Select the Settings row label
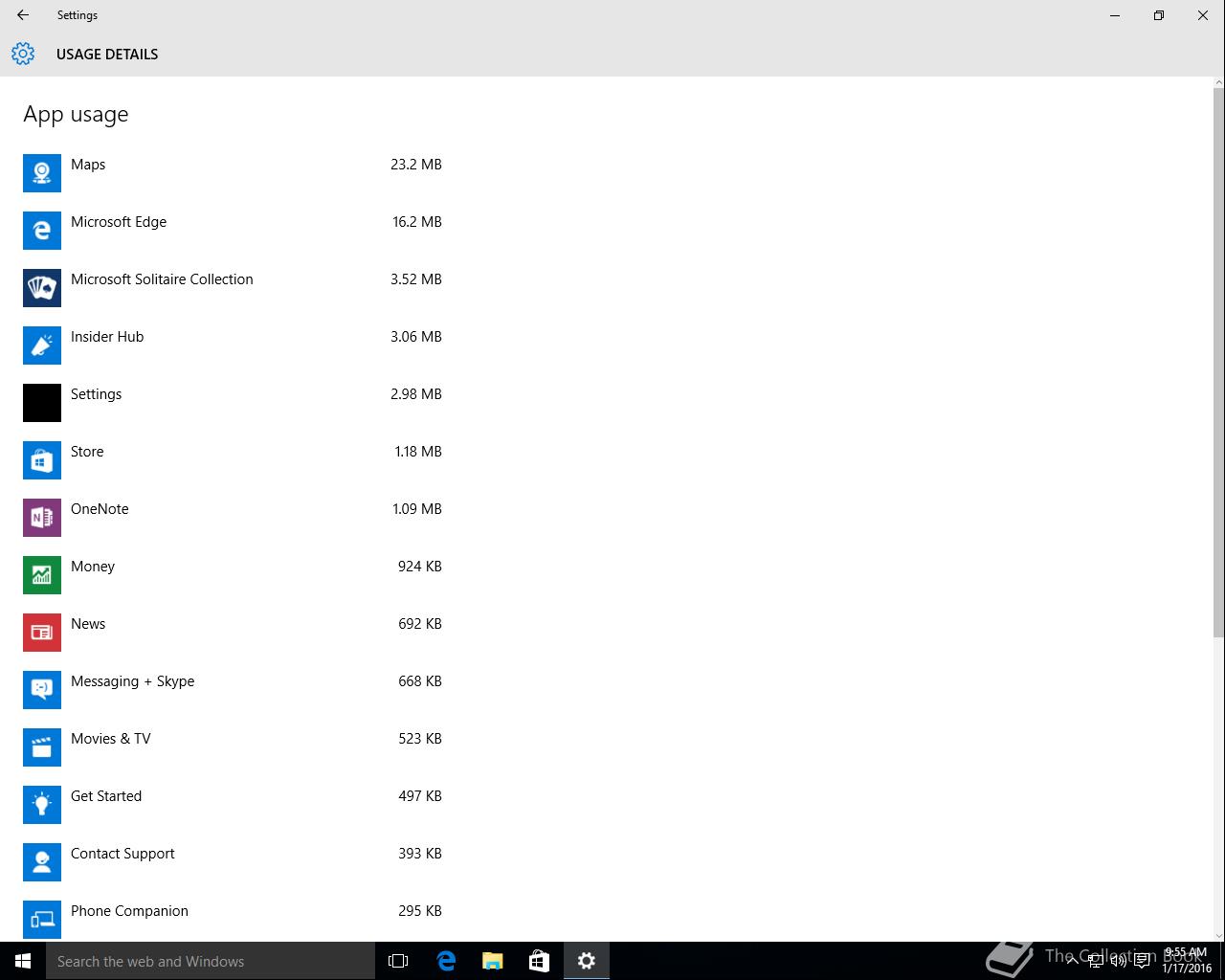1225x980 pixels. (96, 394)
